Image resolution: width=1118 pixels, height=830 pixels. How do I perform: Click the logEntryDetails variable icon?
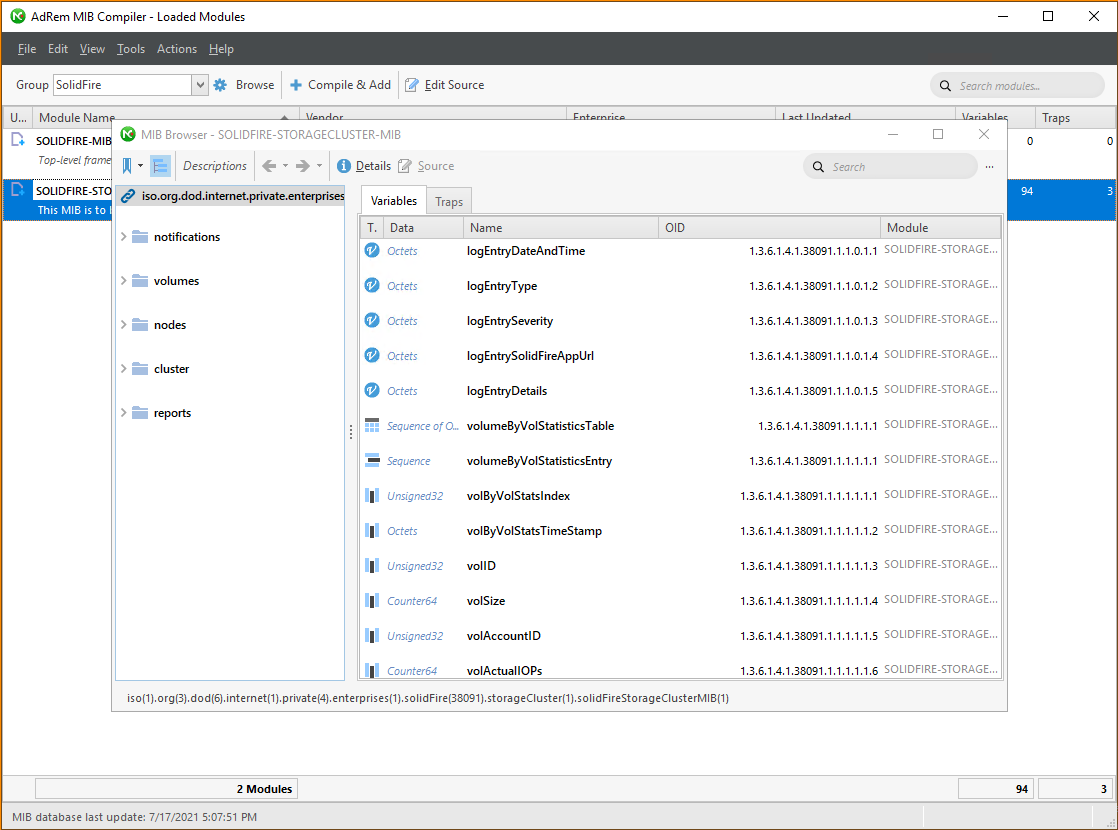point(372,390)
